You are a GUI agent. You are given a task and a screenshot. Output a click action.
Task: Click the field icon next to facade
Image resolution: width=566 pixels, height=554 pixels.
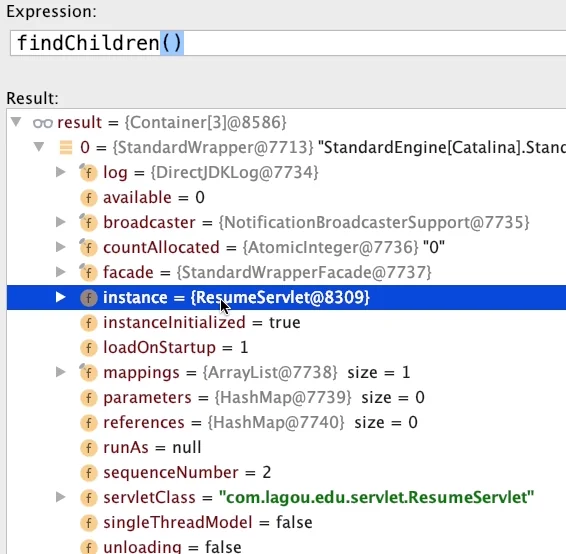(88, 272)
